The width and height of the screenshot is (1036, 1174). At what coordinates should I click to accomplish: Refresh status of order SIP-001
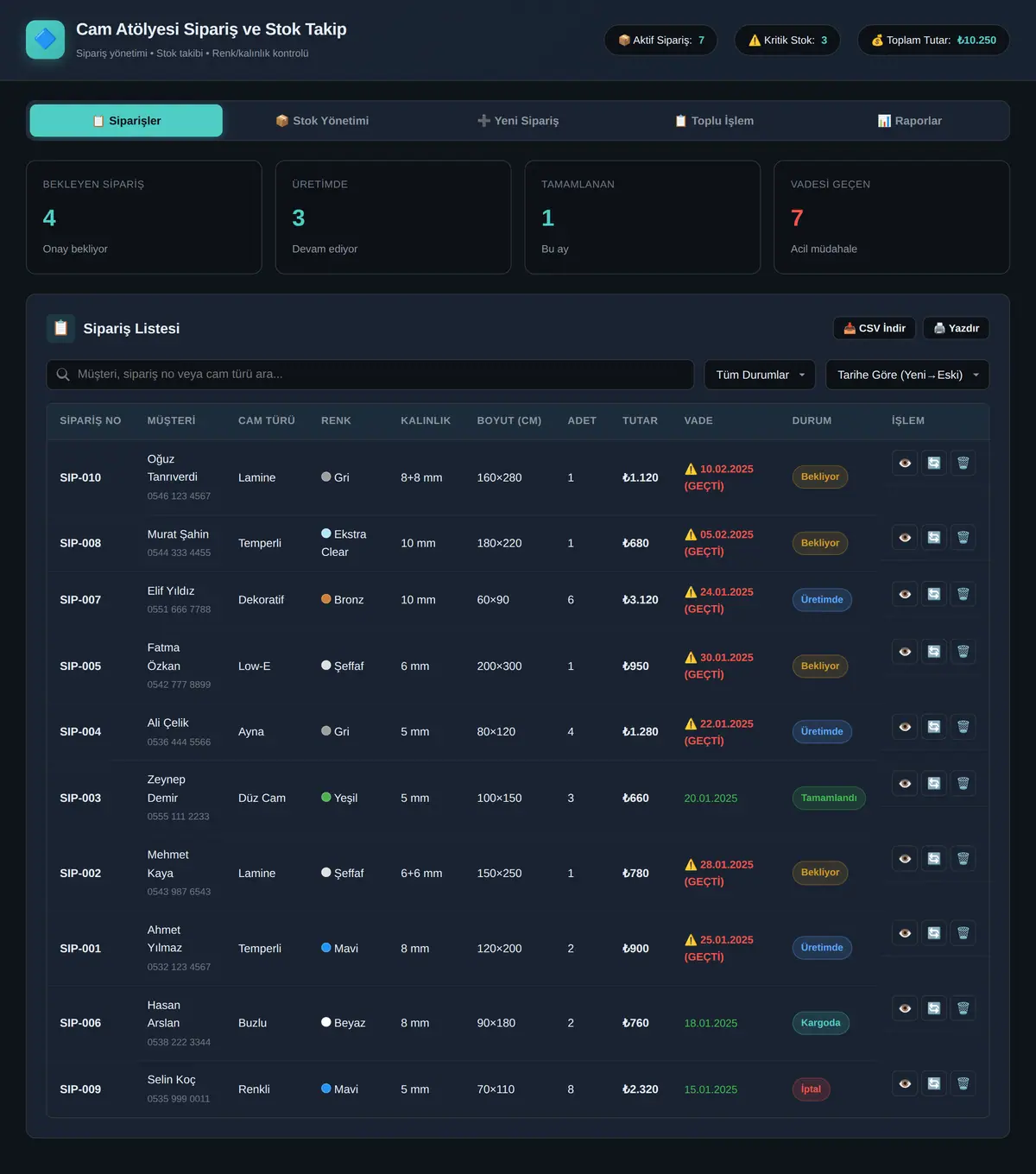click(x=934, y=933)
